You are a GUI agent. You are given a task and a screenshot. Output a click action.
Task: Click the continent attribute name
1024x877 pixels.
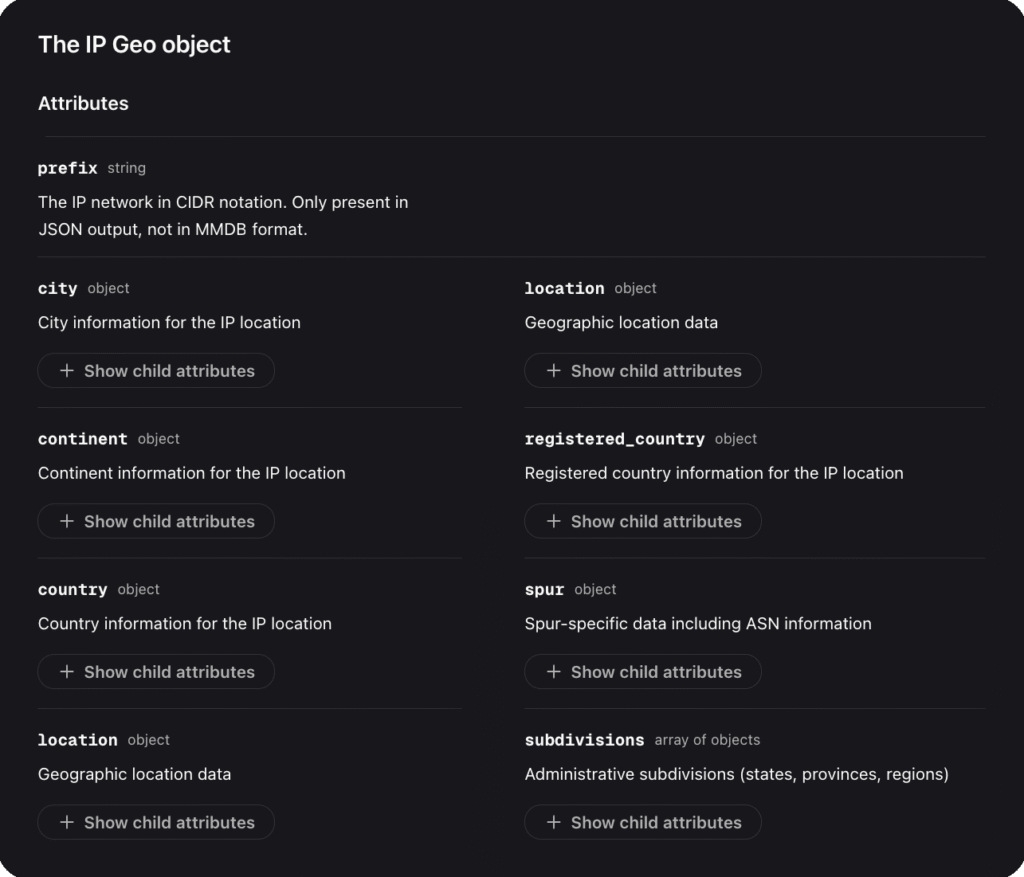[x=82, y=439]
